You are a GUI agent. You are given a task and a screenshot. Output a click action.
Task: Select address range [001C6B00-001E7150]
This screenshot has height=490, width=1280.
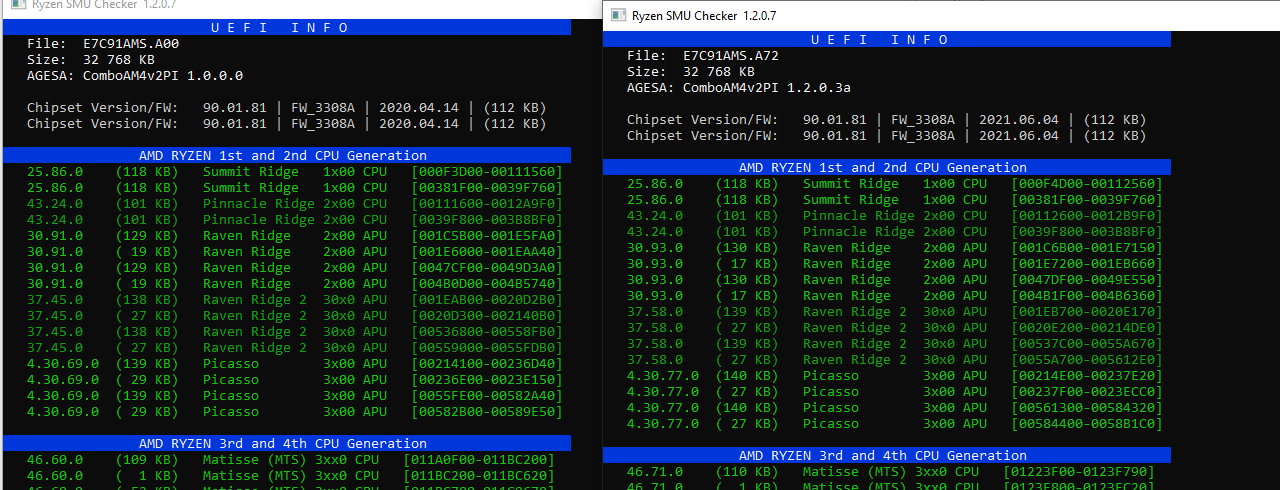[x=1087, y=248]
